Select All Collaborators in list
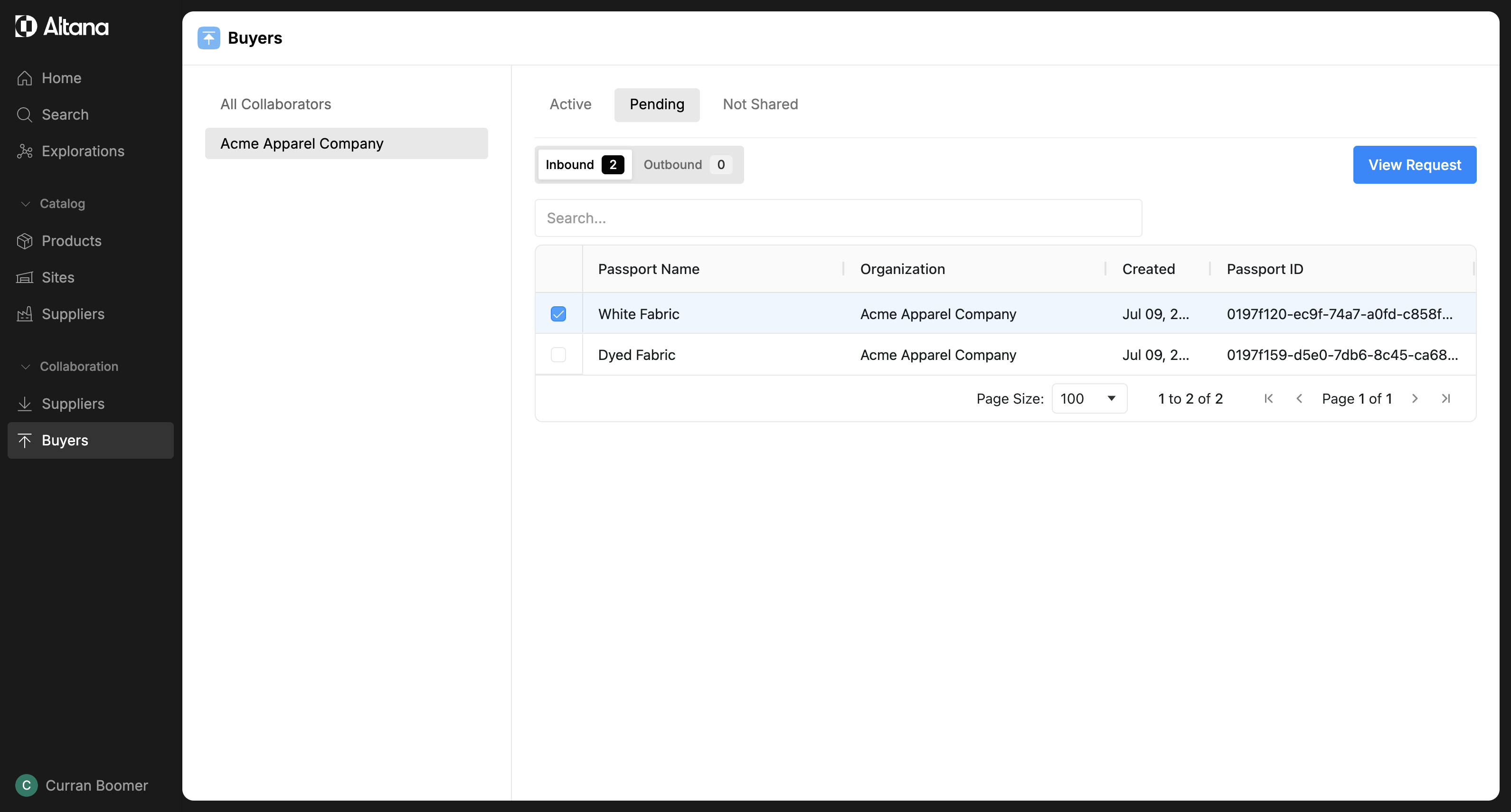Screen dimensions: 1511x812 [276, 104]
